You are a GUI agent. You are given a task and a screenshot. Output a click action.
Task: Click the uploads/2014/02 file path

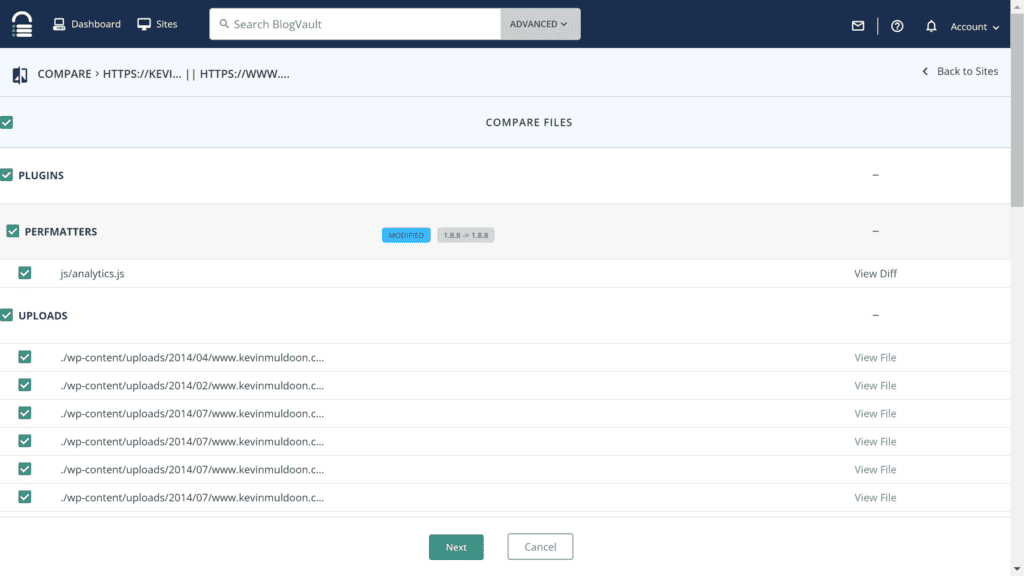tap(192, 386)
